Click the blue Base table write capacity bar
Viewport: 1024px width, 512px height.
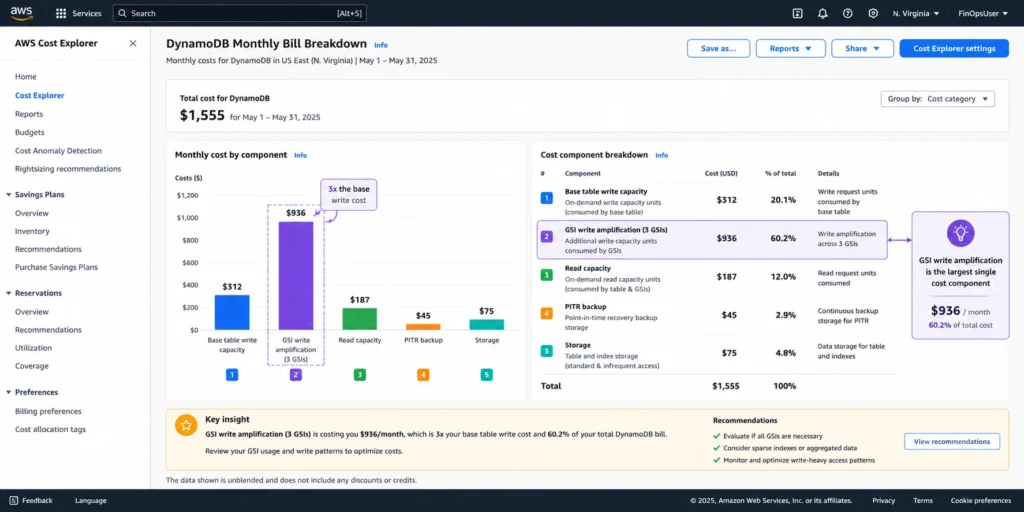click(x=232, y=312)
